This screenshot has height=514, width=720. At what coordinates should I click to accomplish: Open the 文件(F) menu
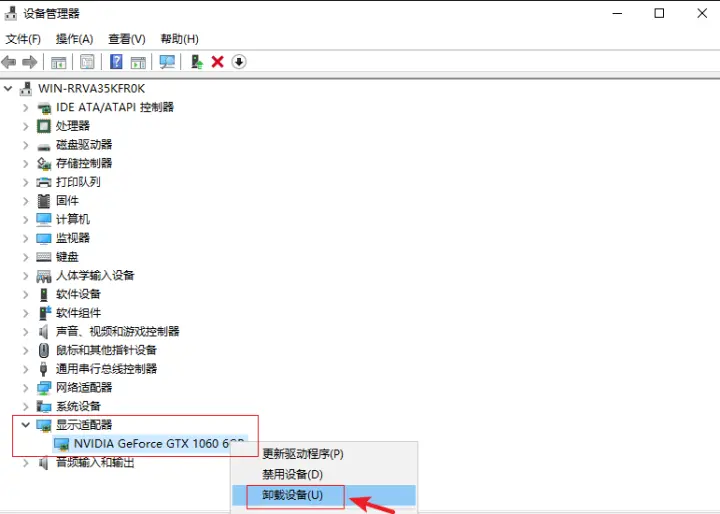pos(23,39)
